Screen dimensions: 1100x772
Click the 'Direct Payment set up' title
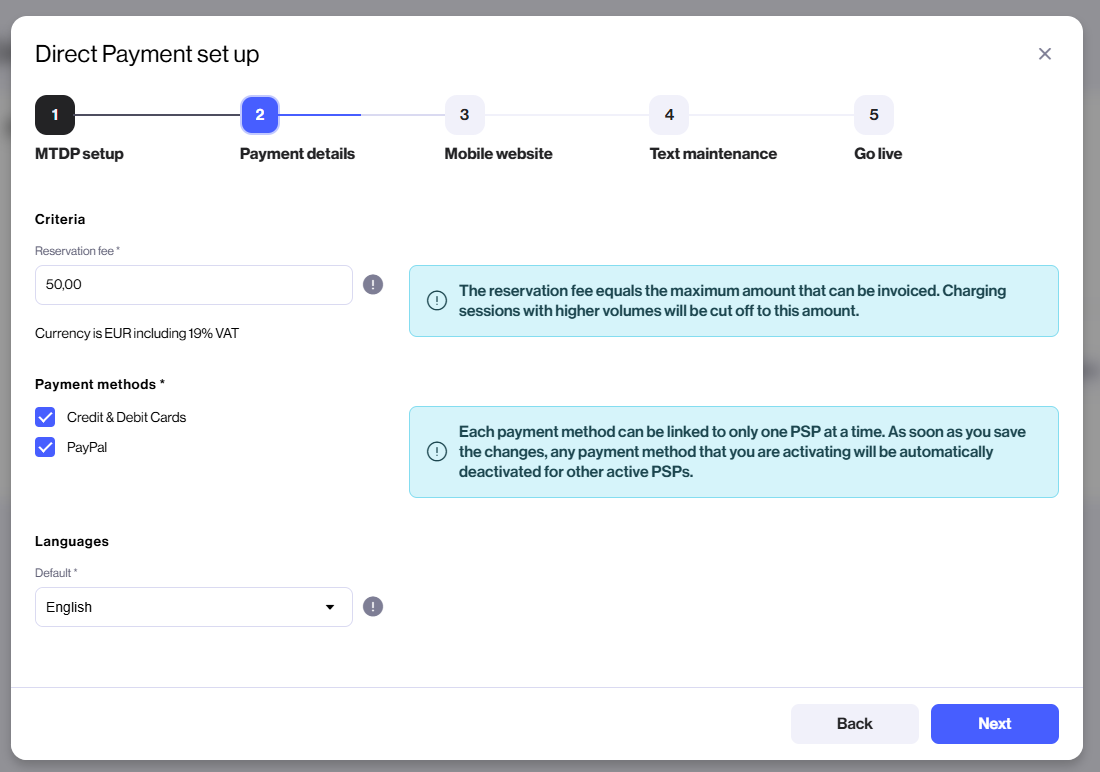tap(147, 54)
